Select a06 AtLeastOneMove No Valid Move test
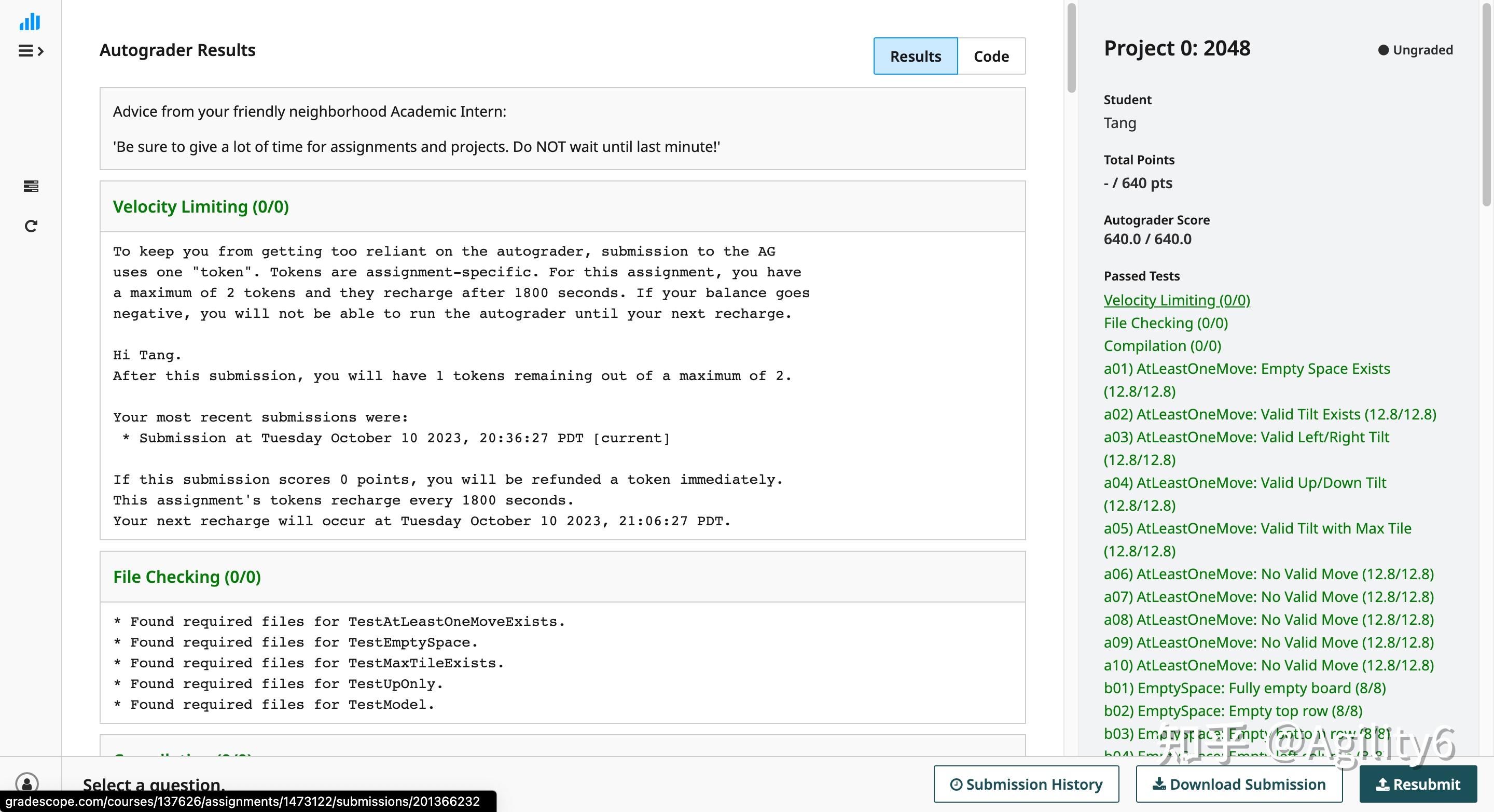 1268,574
